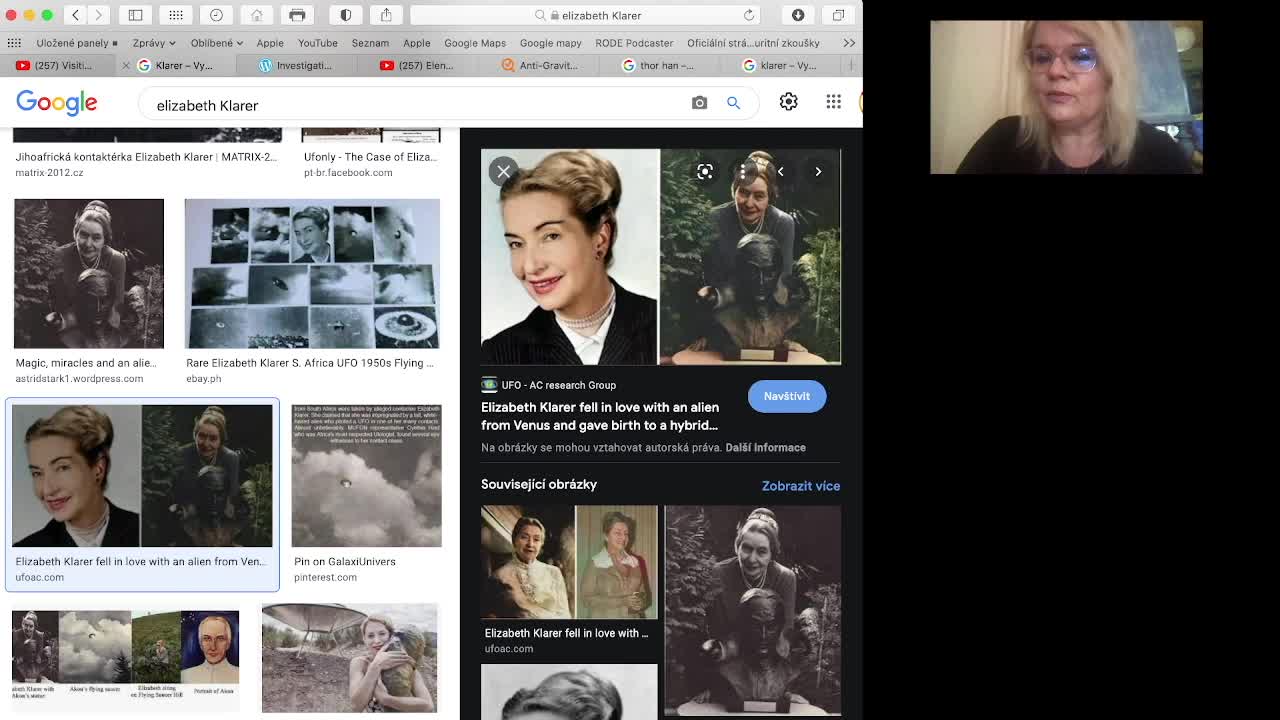Click the Související obrázky heading
The image size is (1280, 720).
[x=539, y=484]
